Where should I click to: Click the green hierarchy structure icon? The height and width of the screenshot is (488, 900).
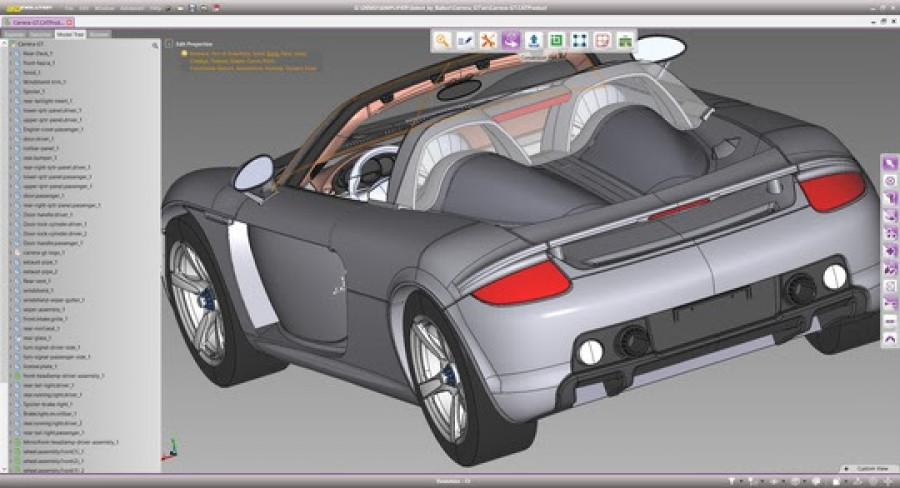[625, 41]
